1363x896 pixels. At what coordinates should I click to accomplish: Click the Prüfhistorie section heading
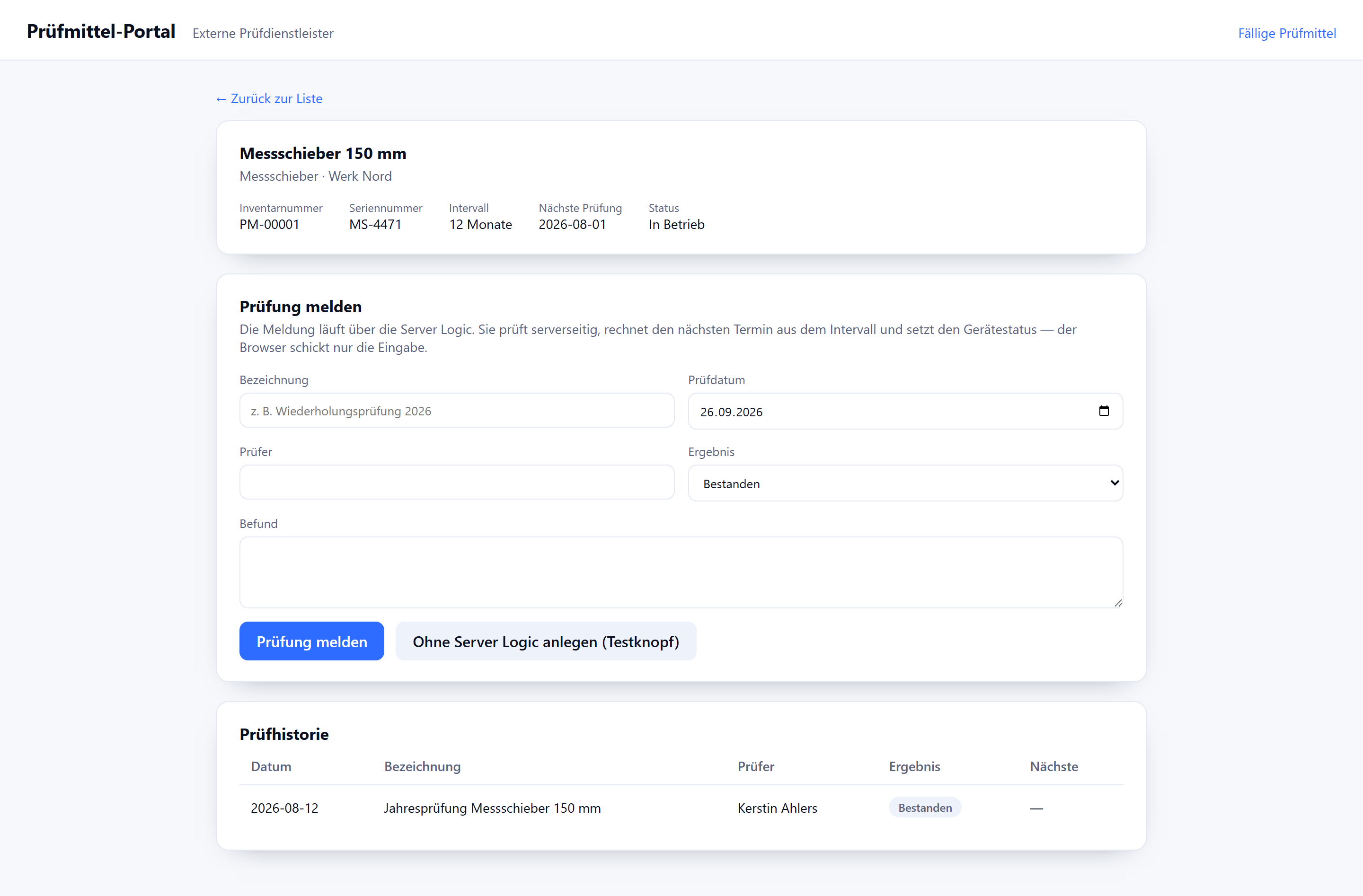point(284,734)
